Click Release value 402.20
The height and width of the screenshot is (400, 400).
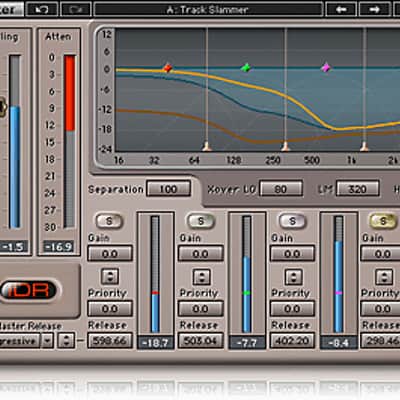click(x=292, y=341)
